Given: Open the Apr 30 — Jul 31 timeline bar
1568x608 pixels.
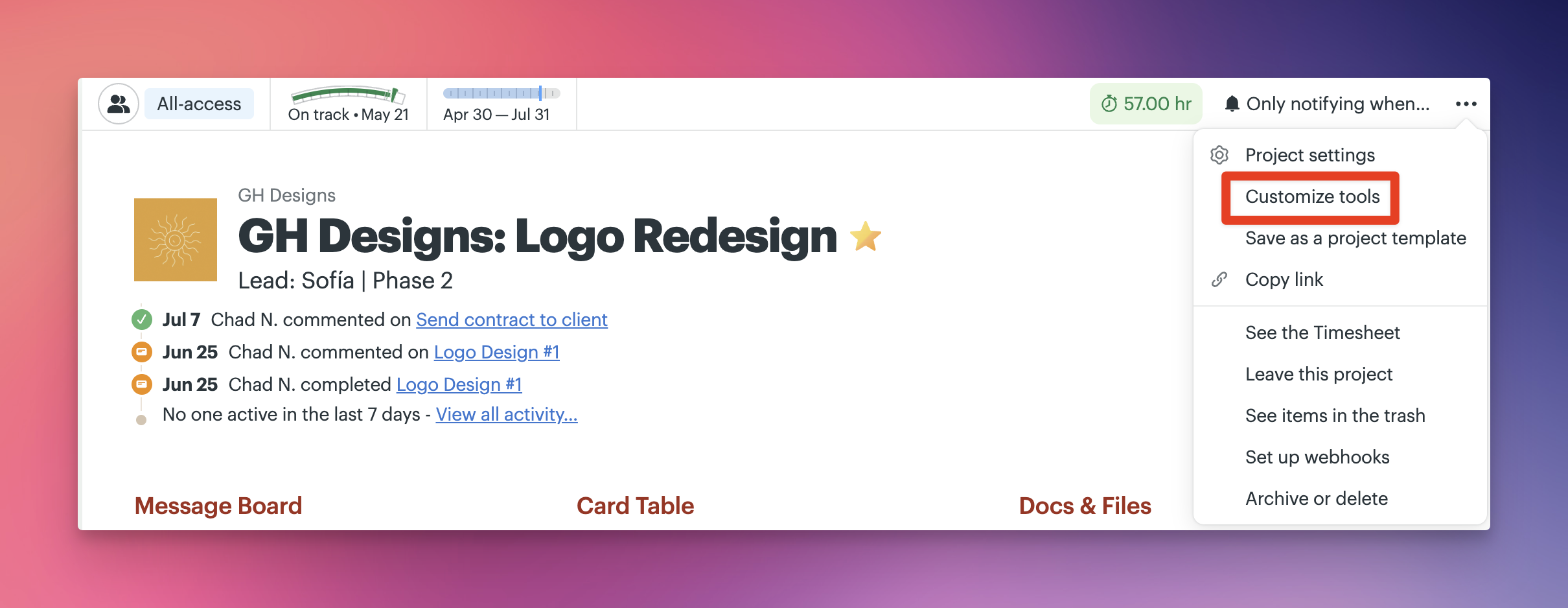Looking at the screenshot, I should coord(502,93).
